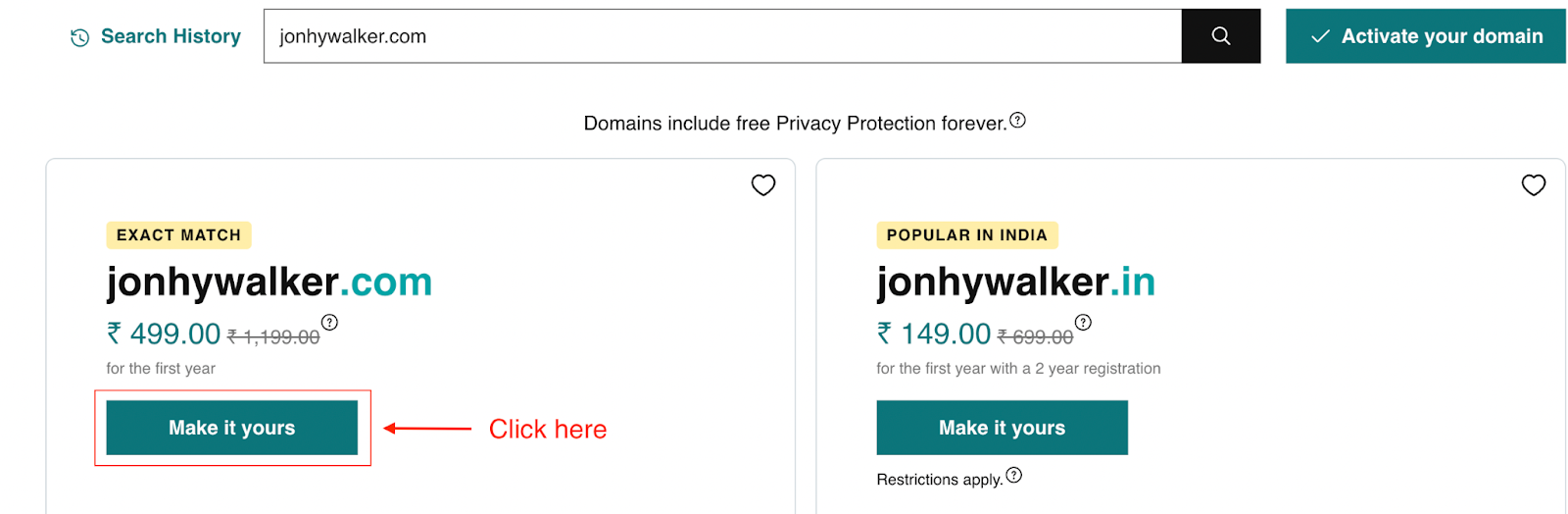Click the magnifier search button
Viewport: 1568px width, 514px height.
click(x=1220, y=36)
